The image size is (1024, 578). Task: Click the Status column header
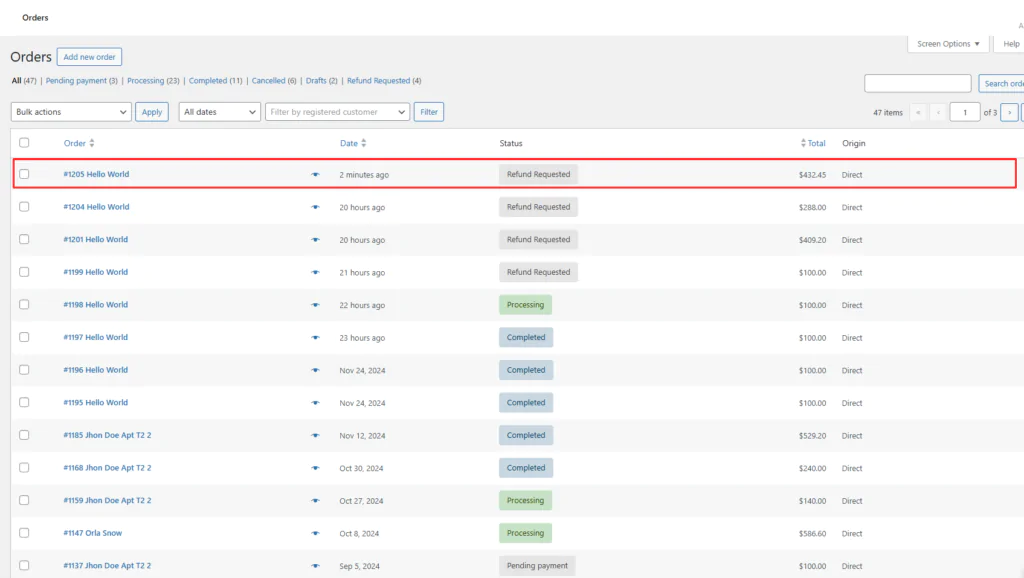coord(511,143)
